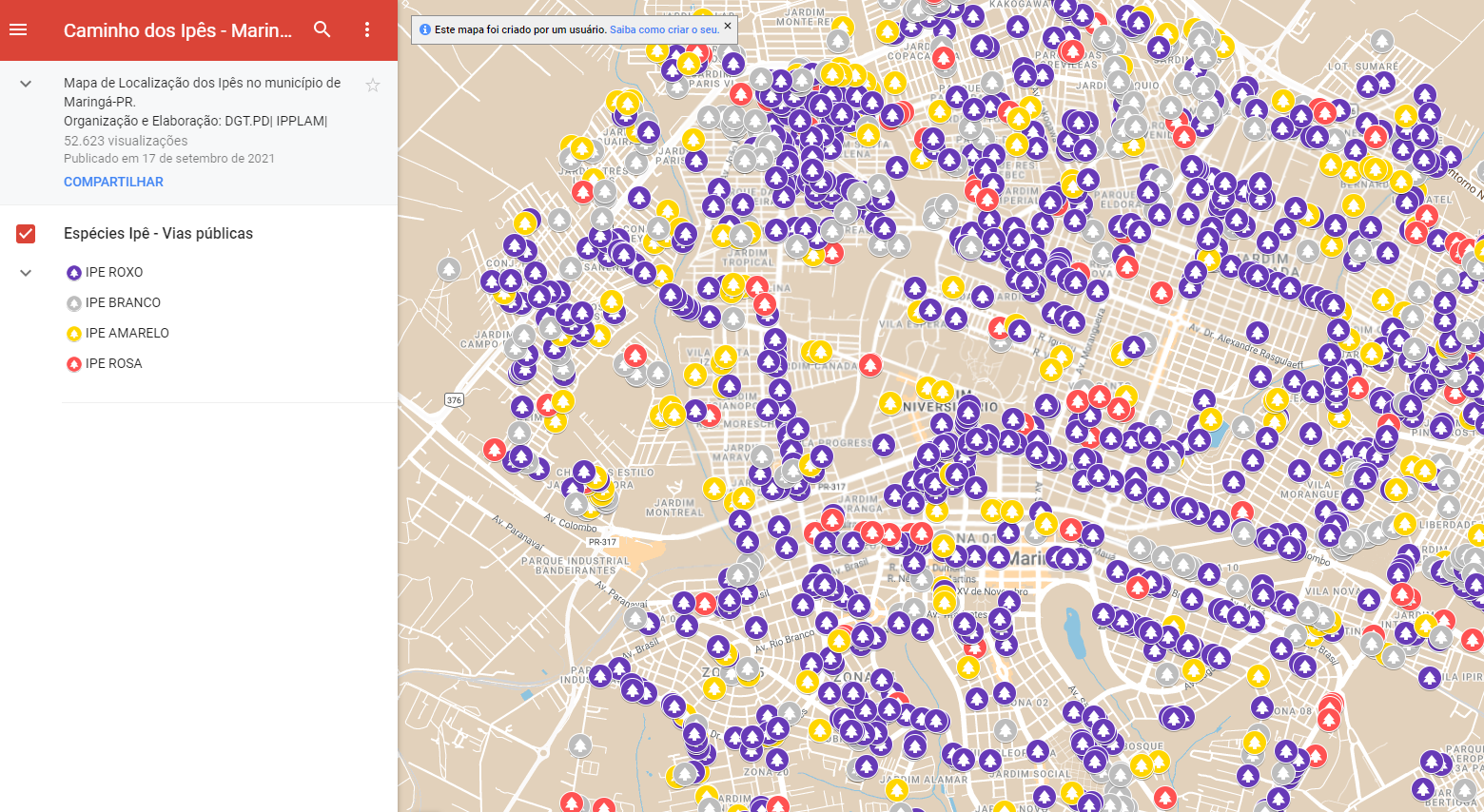1484x812 pixels.
Task: Open the hamburger main menu
Action: [18, 29]
